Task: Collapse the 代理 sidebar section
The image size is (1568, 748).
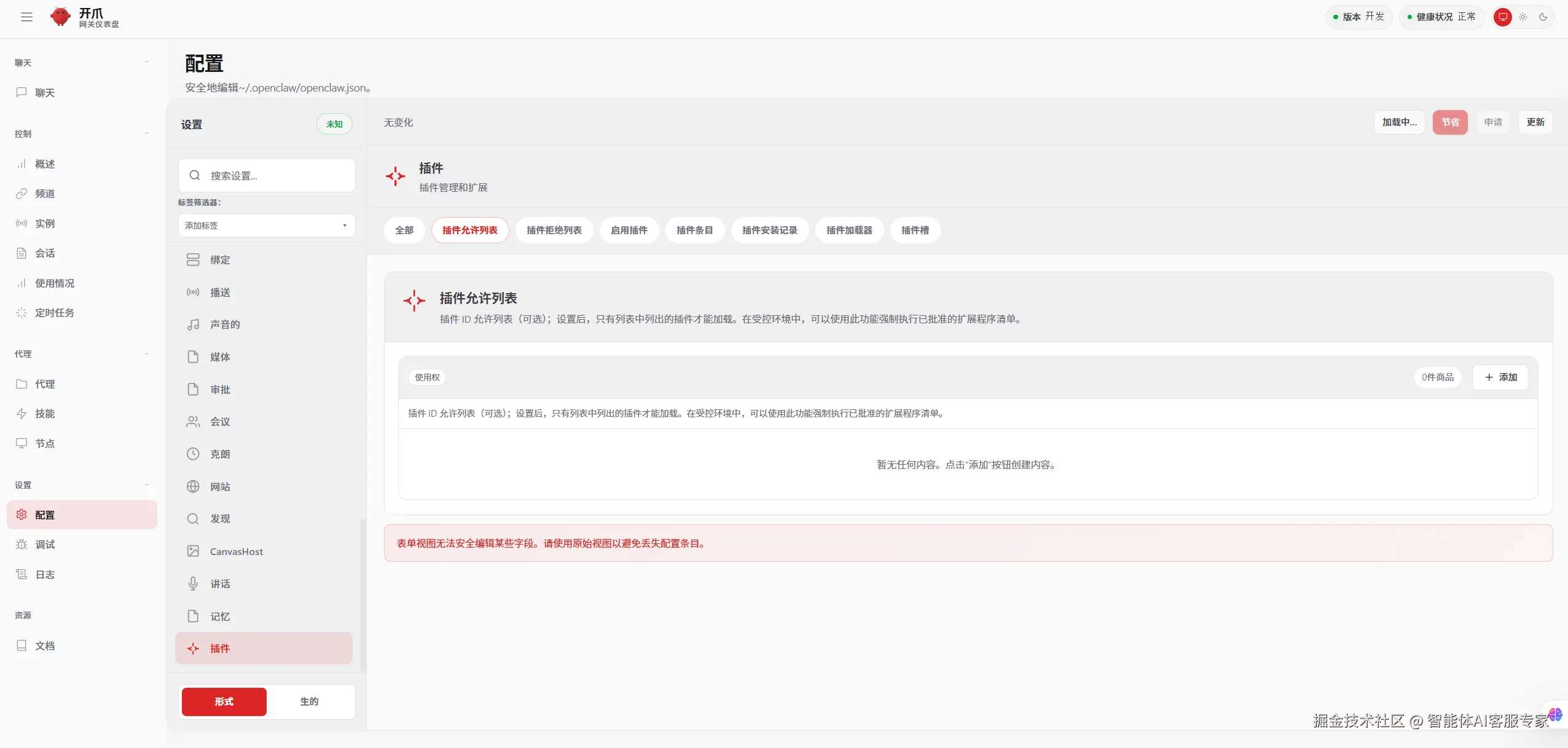Action: tap(147, 353)
